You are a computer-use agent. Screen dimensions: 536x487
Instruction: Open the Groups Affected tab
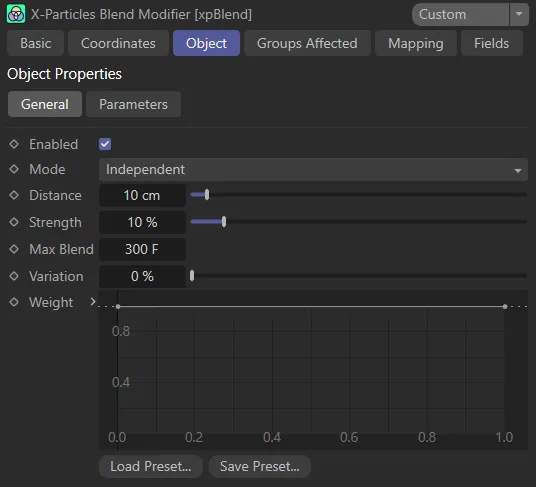pos(307,43)
